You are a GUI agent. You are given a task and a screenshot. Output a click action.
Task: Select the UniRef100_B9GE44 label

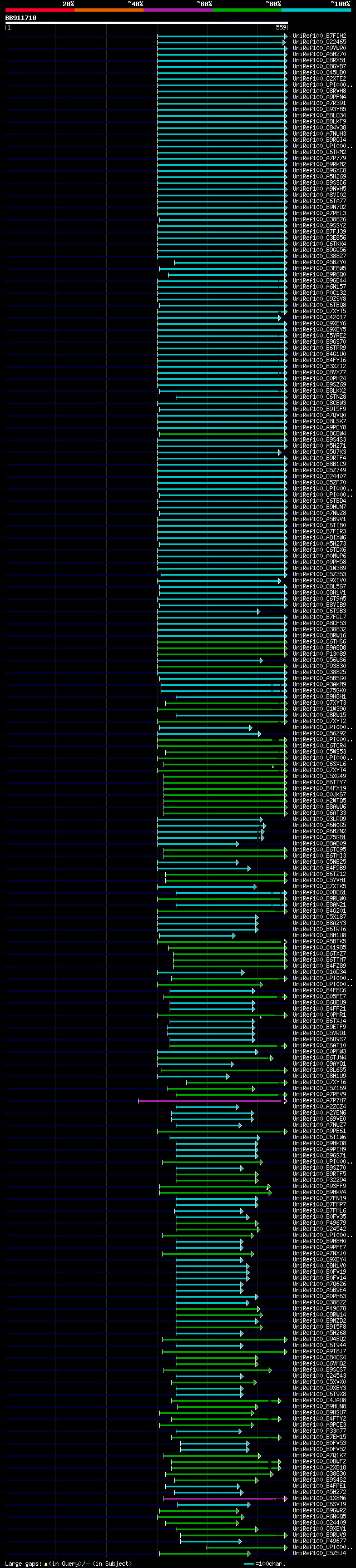319,280
